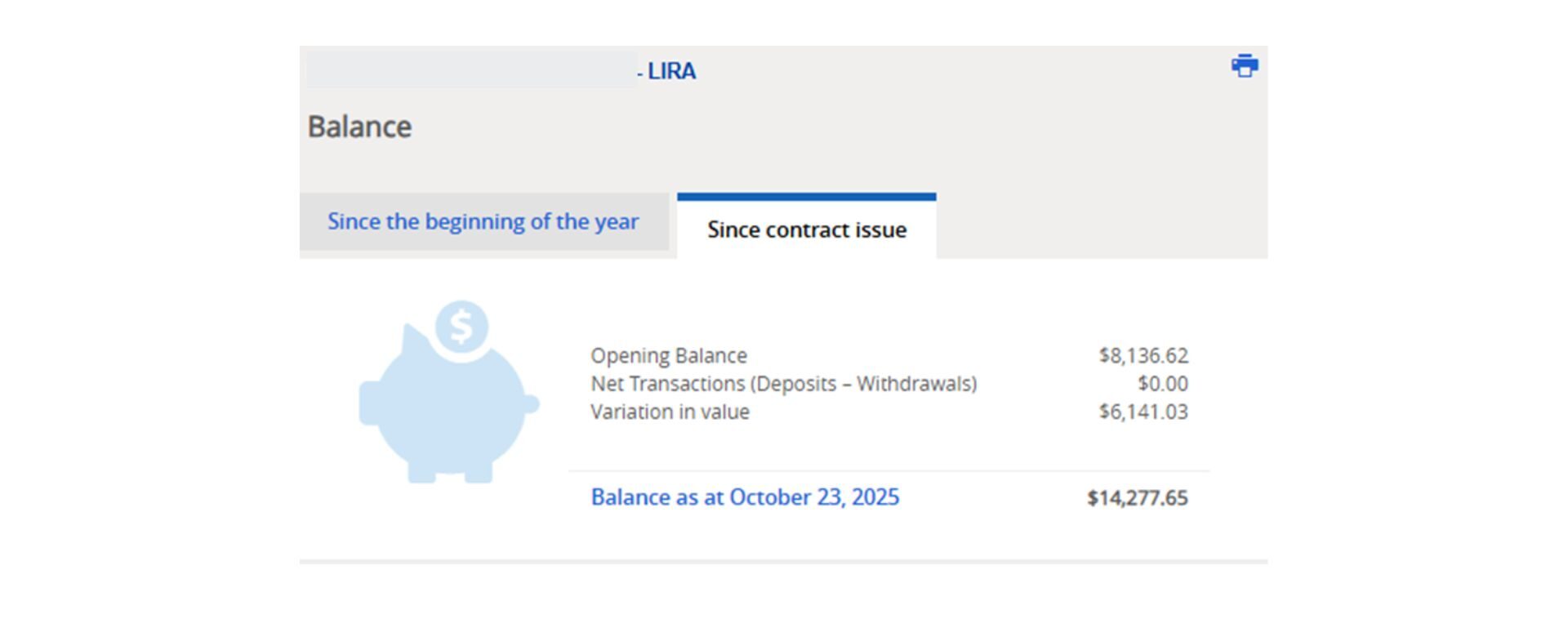This screenshot has width=1568, height=619.
Task: Click the divider line above the total balance
Action: tap(889, 471)
